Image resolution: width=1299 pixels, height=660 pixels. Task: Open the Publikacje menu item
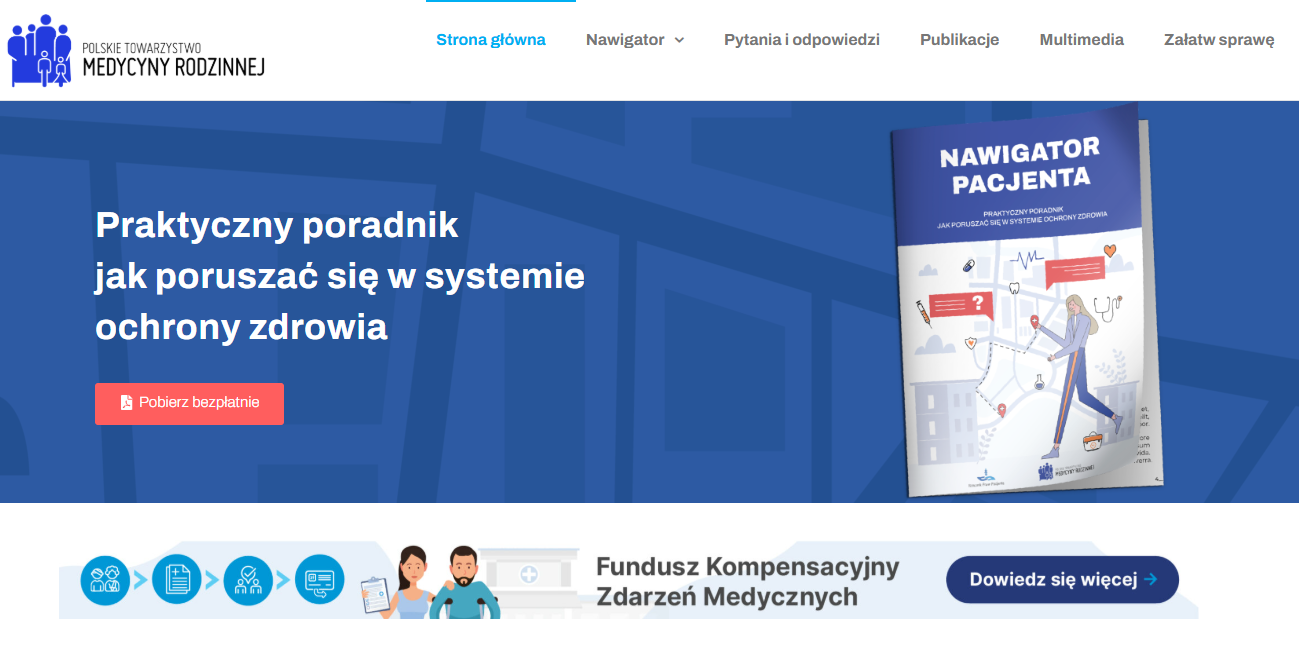click(960, 40)
